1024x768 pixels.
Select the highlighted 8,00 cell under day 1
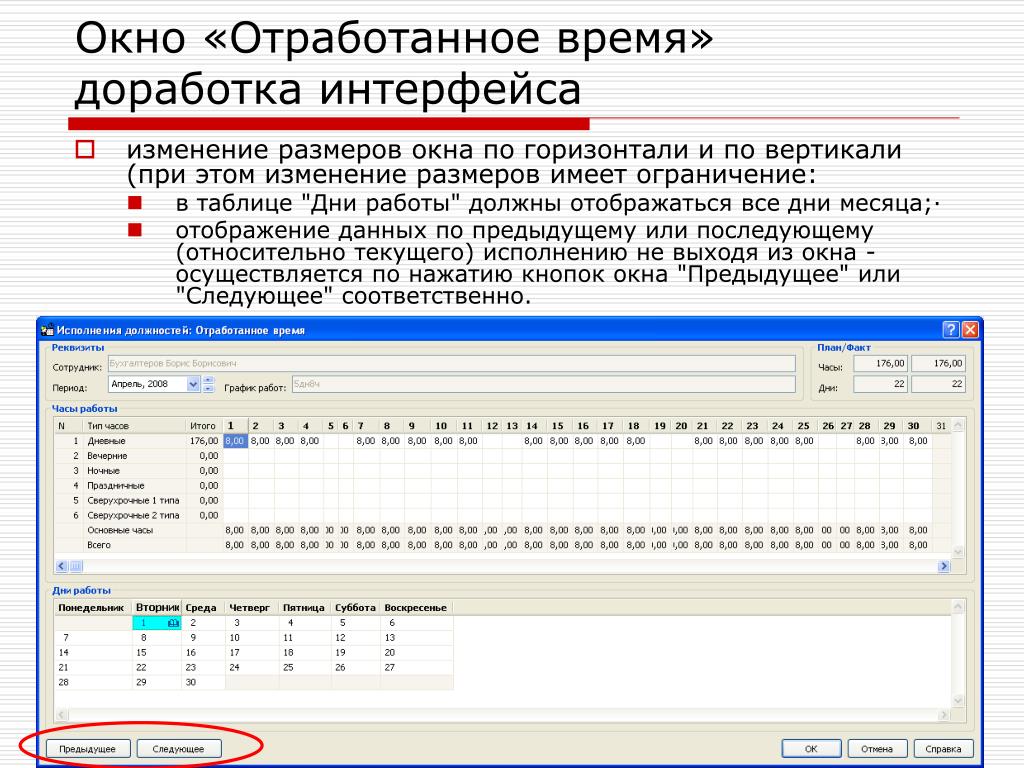(235, 441)
